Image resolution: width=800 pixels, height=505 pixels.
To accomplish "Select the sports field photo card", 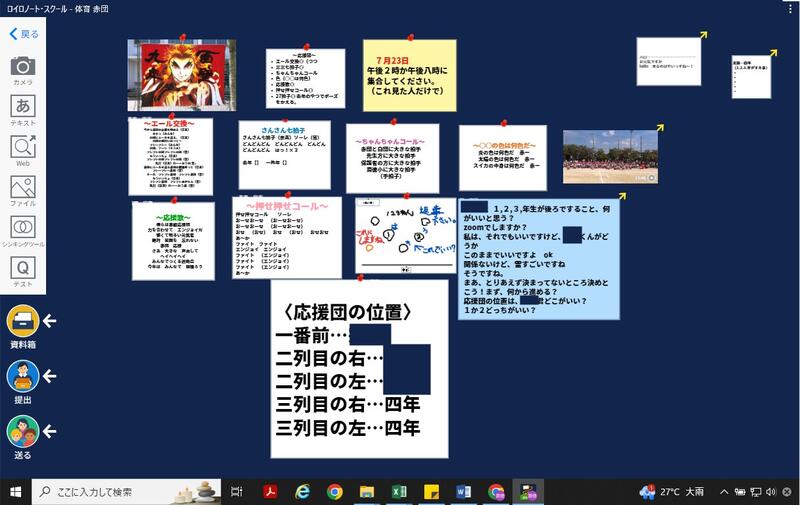I will tap(610, 157).
